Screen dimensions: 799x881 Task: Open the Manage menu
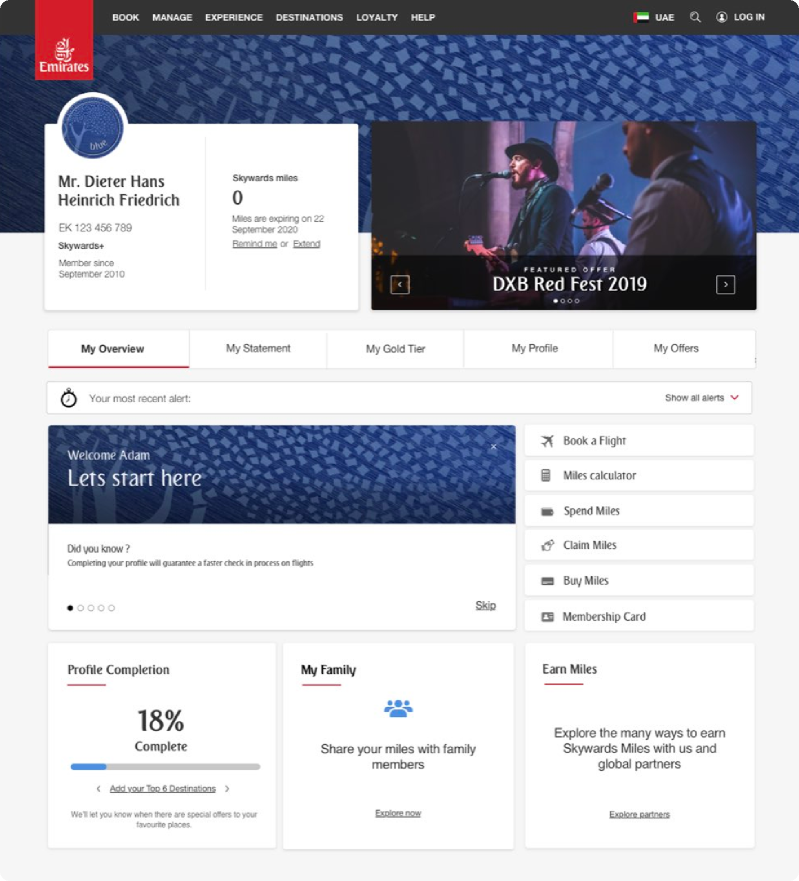pos(172,17)
